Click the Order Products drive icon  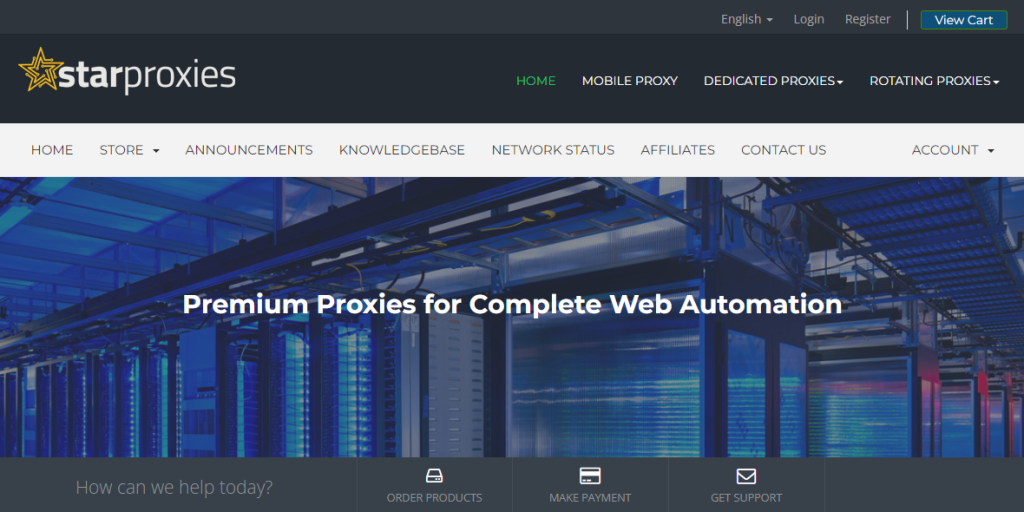pyautogui.click(x=434, y=476)
